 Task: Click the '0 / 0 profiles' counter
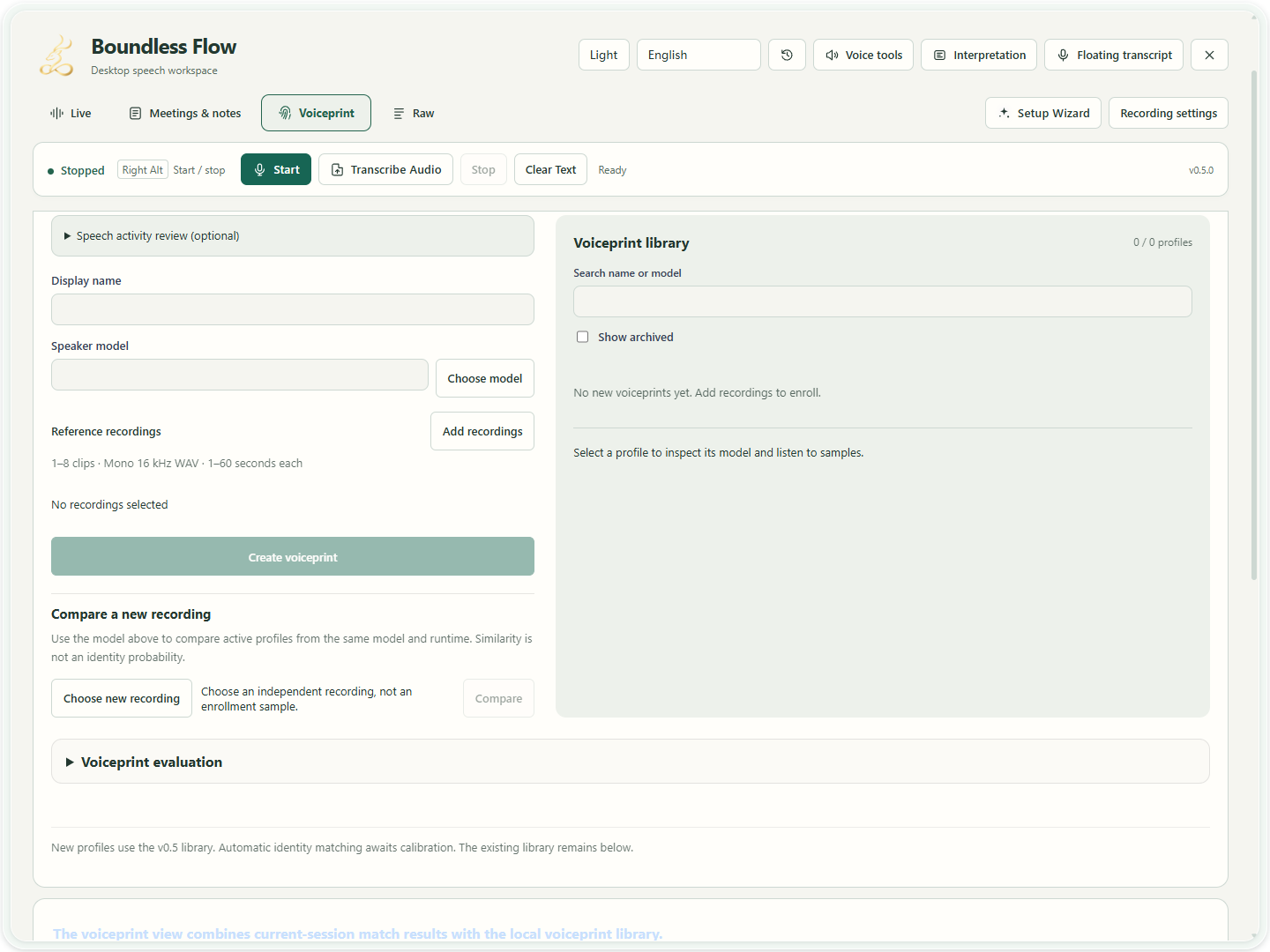(1162, 242)
